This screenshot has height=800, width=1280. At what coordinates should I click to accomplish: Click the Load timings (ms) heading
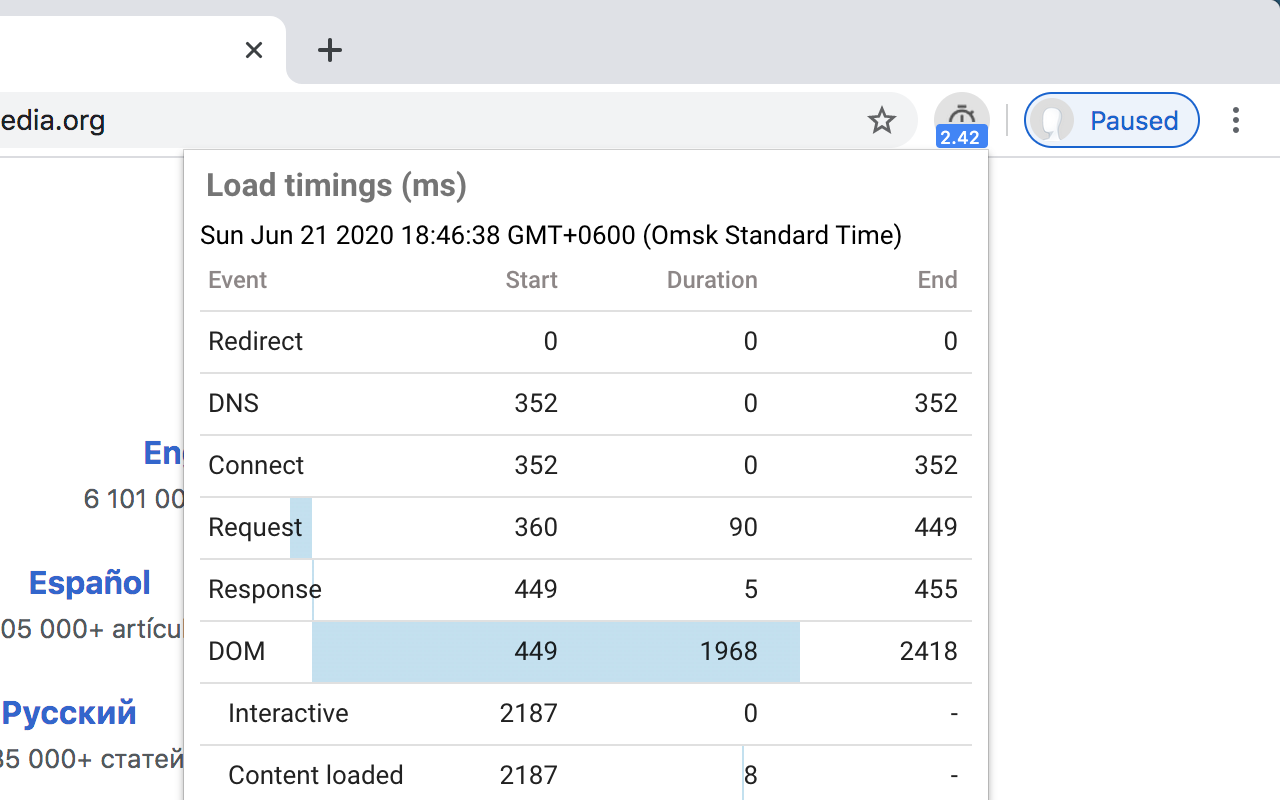click(336, 185)
